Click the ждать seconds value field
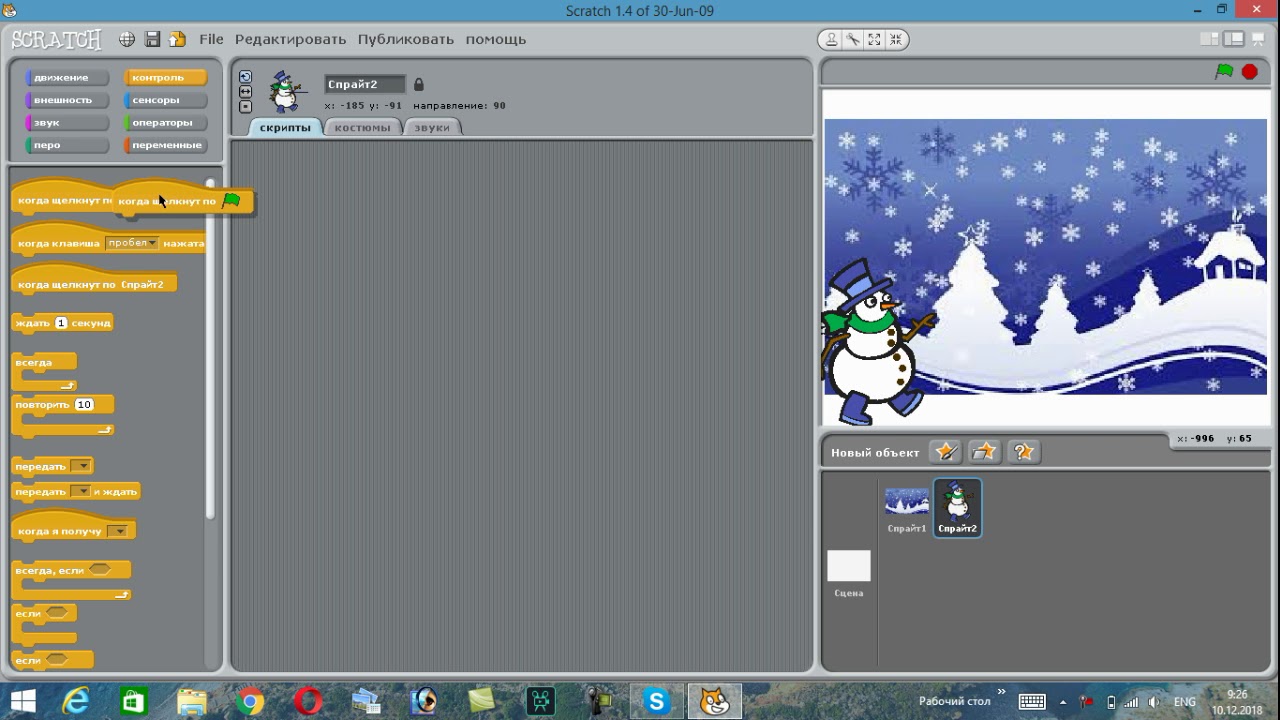 (x=61, y=323)
